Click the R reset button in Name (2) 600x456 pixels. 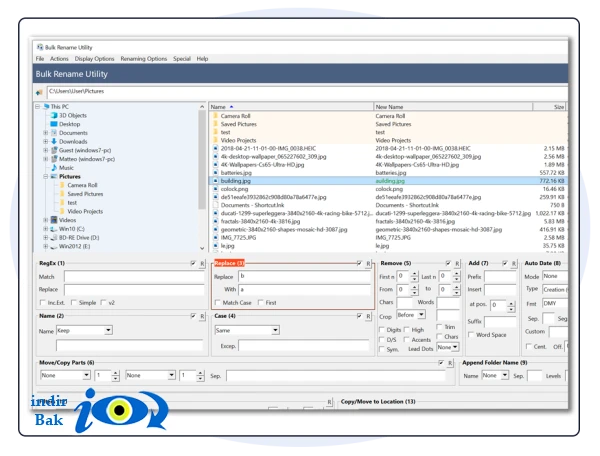(x=202, y=316)
